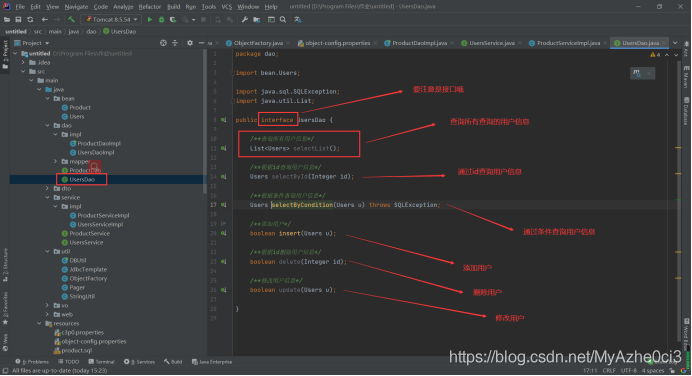Select UsersDaoImpl in the project tree
This screenshot has height=376, width=692.
click(96, 153)
